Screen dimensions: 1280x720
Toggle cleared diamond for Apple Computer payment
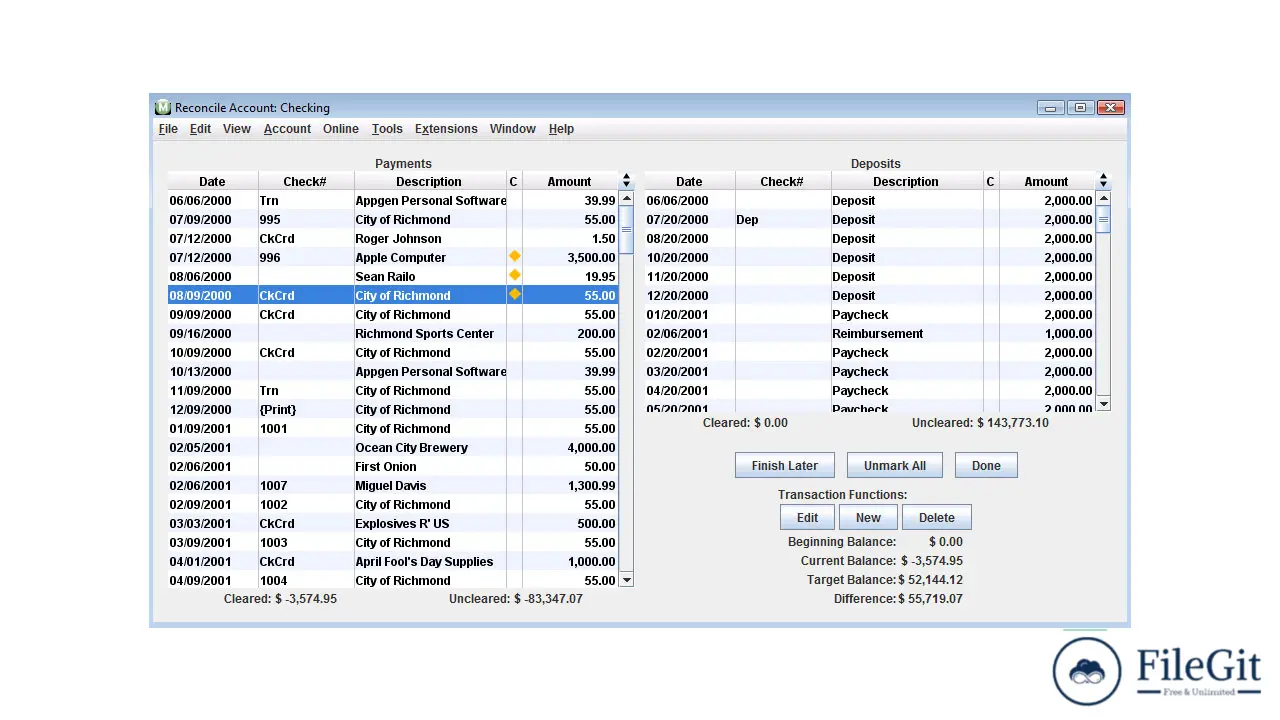point(514,257)
